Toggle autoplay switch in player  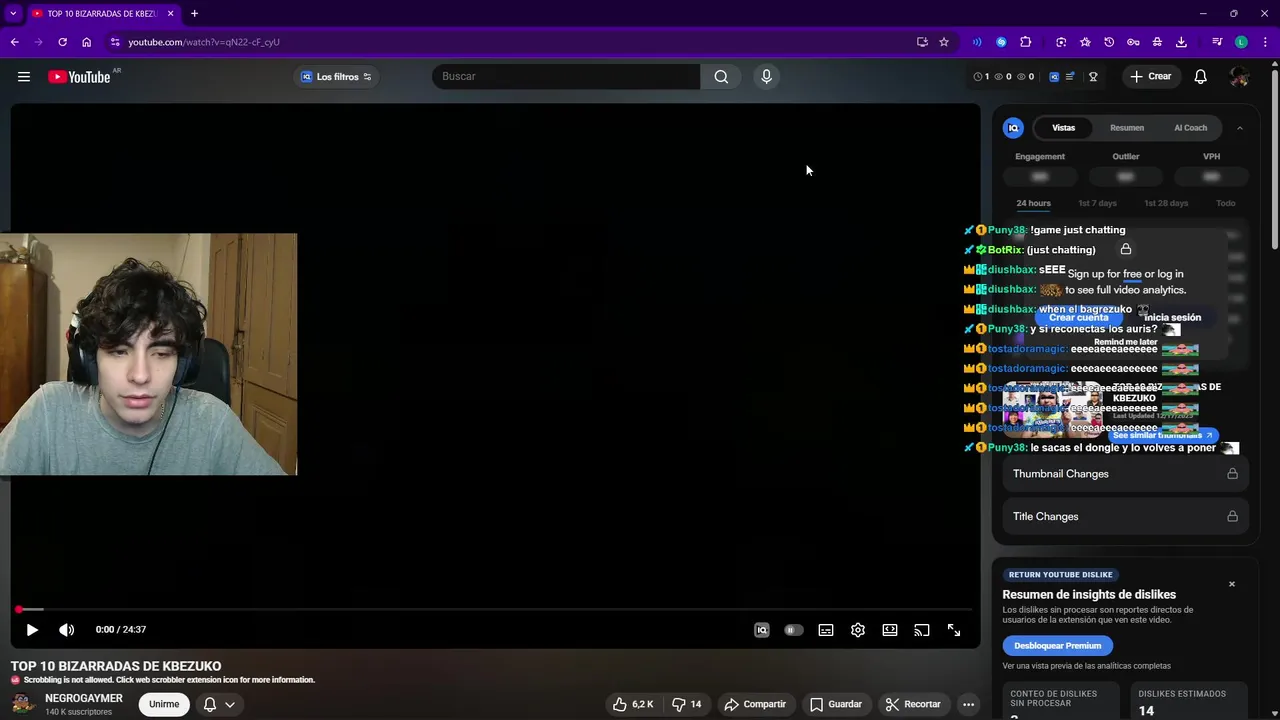[x=794, y=630]
